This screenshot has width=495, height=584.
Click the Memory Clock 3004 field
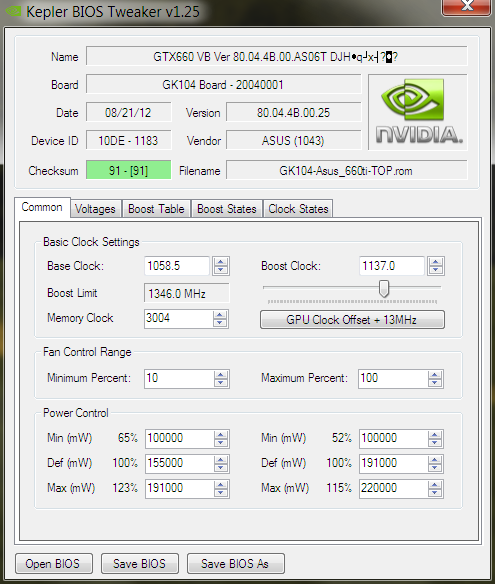[178, 319]
